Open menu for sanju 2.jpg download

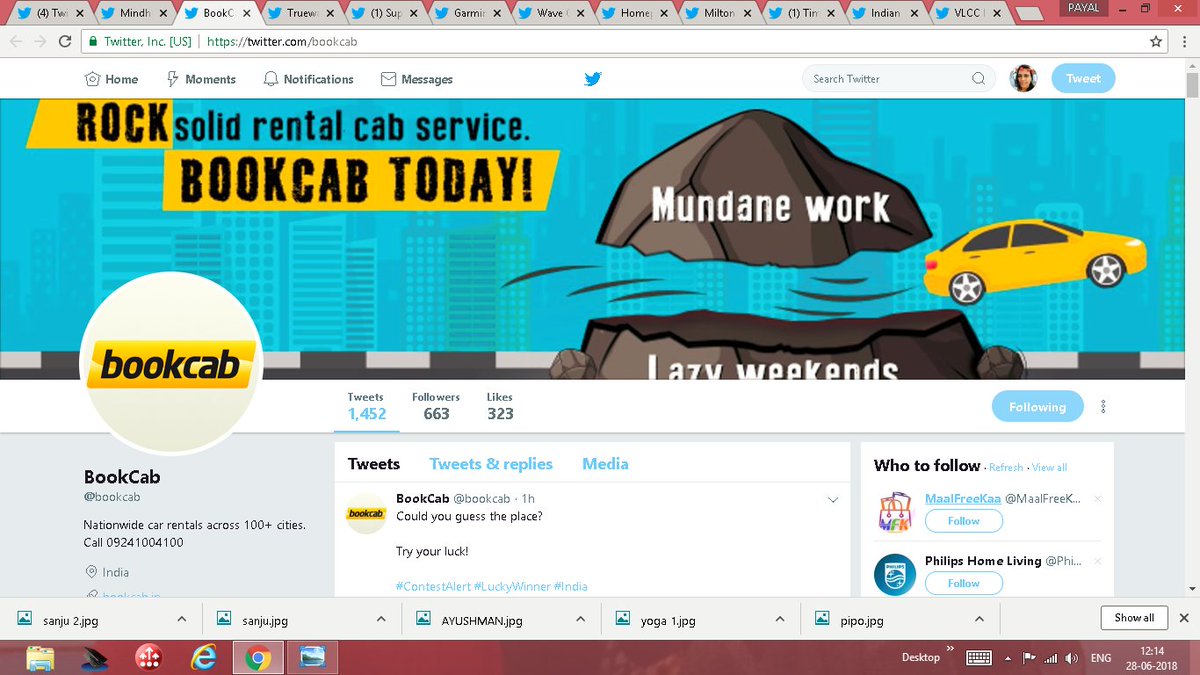point(181,620)
